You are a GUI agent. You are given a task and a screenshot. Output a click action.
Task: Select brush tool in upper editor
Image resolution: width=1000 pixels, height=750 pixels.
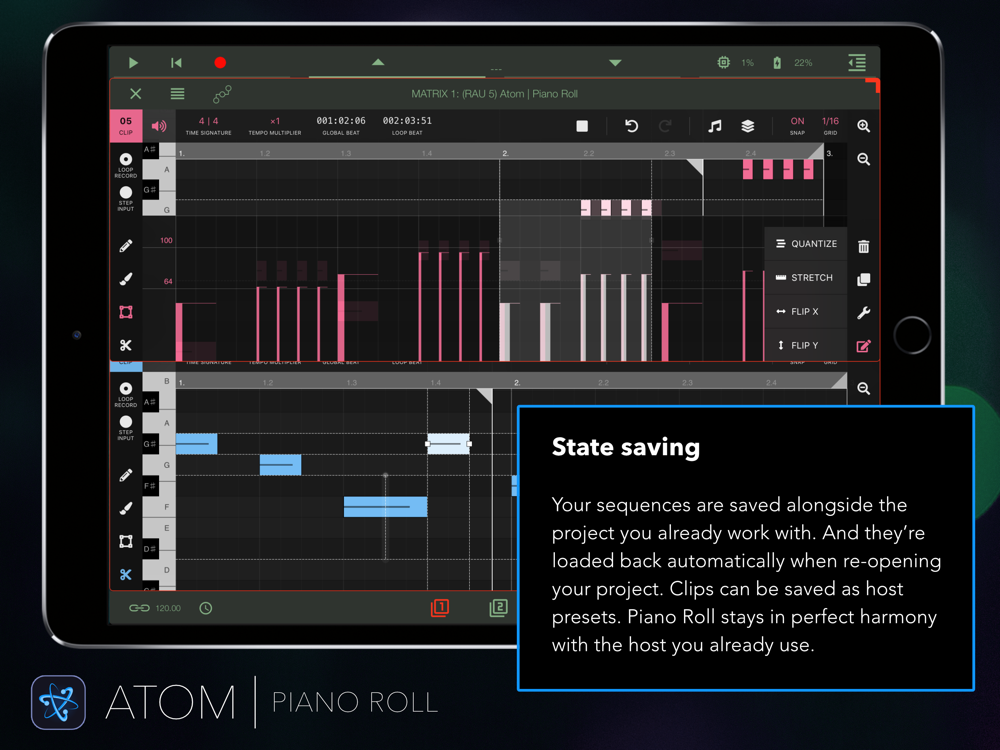(x=126, y=279)
